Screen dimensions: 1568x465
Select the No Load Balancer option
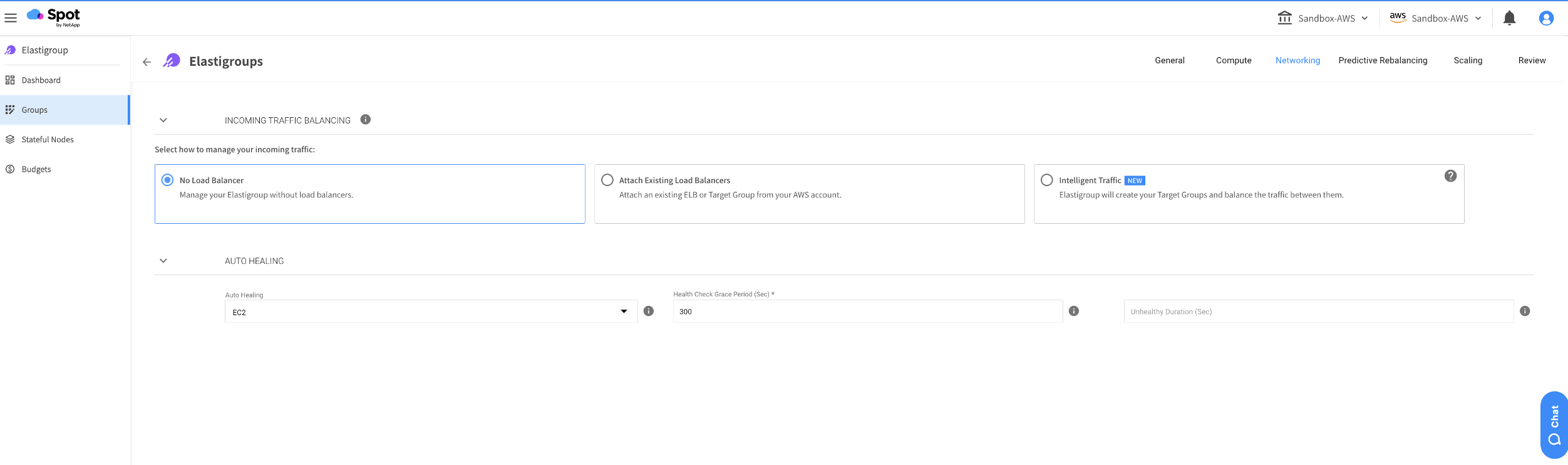point(168,180)
